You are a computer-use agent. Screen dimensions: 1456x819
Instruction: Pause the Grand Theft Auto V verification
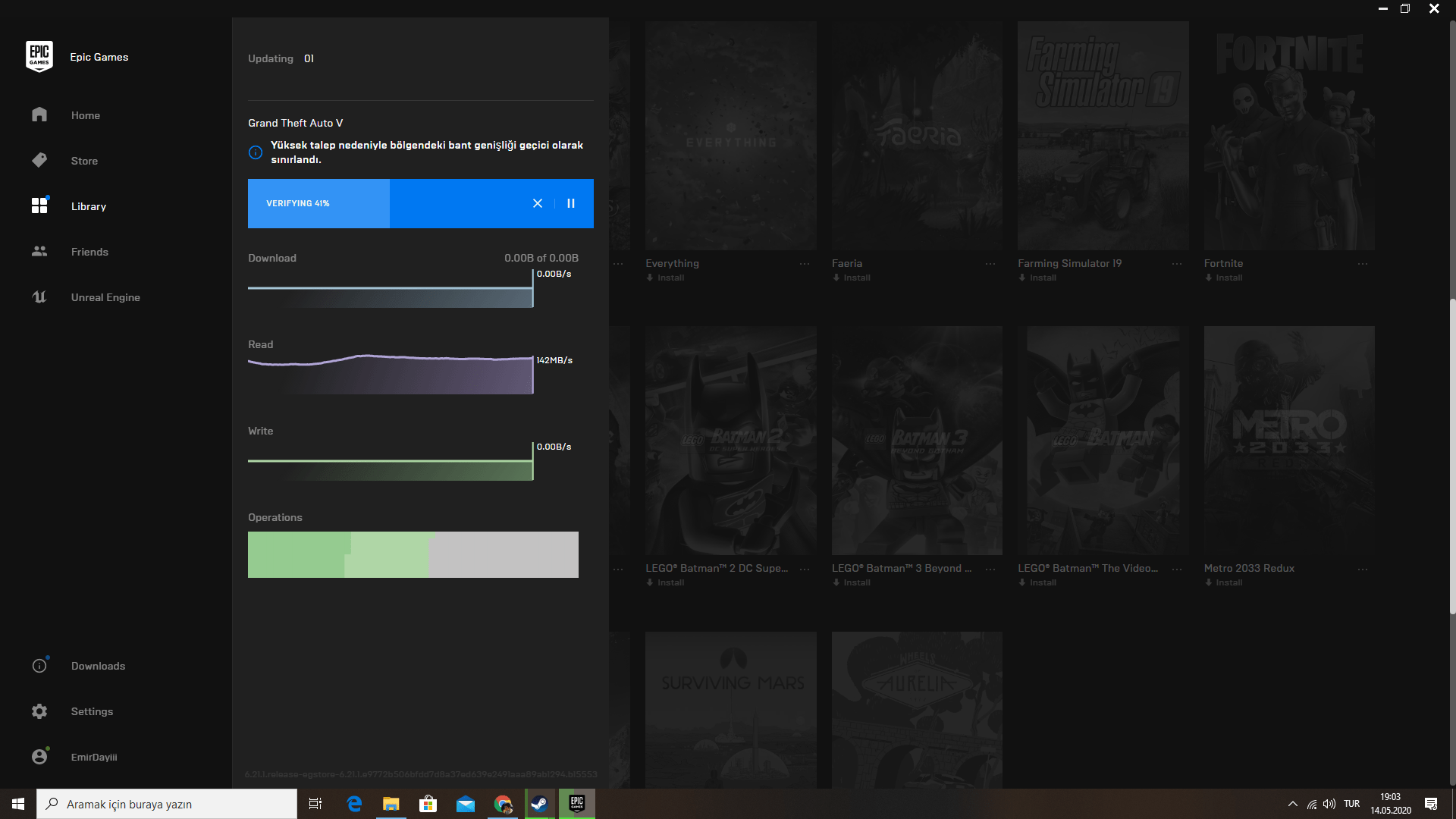[571, 203]
